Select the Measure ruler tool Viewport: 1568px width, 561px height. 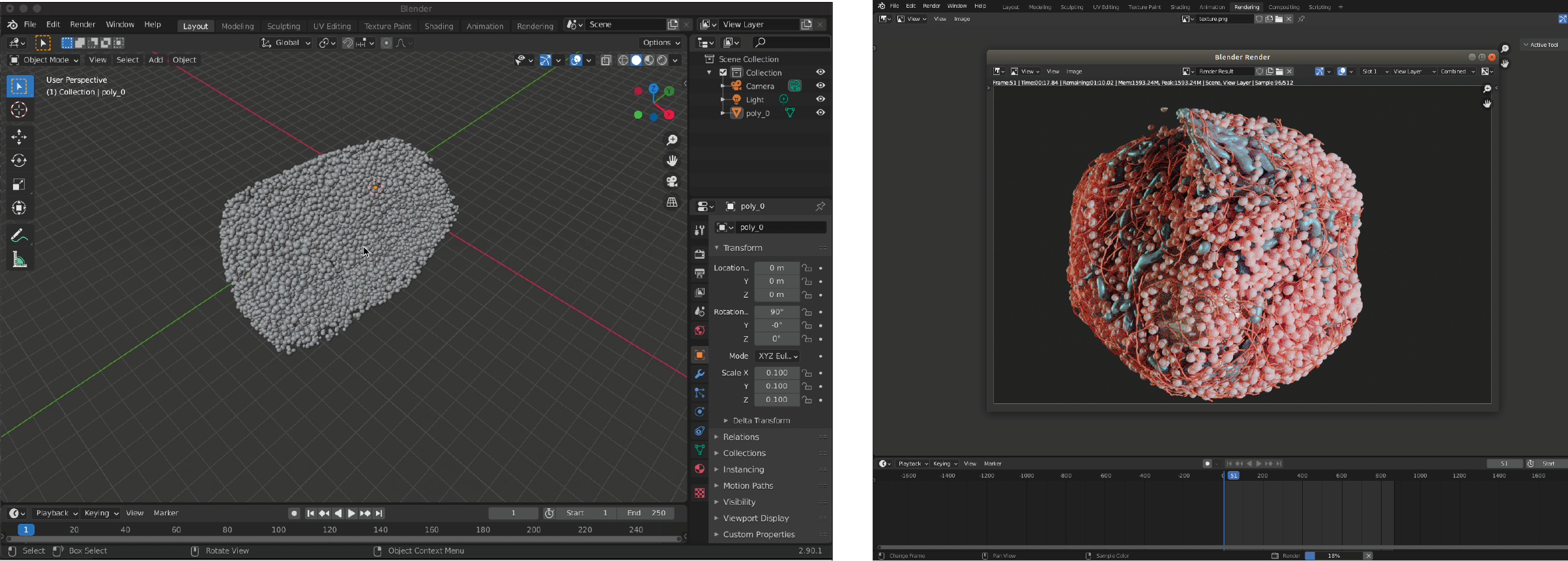(19, 259)
